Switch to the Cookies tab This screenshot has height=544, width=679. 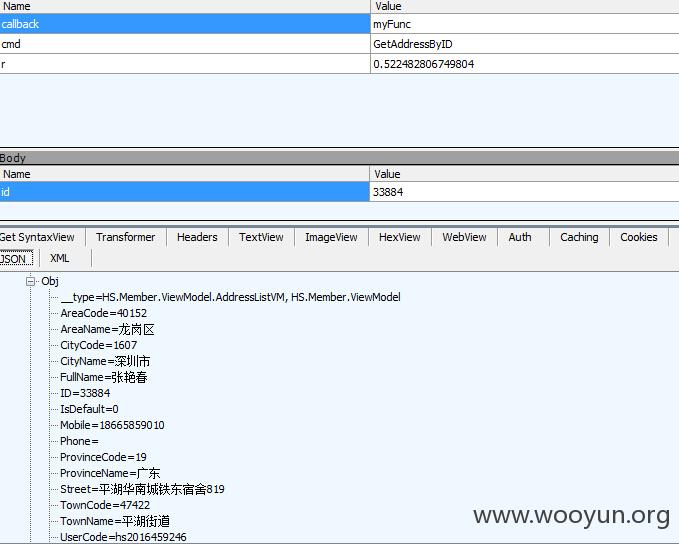639,237
